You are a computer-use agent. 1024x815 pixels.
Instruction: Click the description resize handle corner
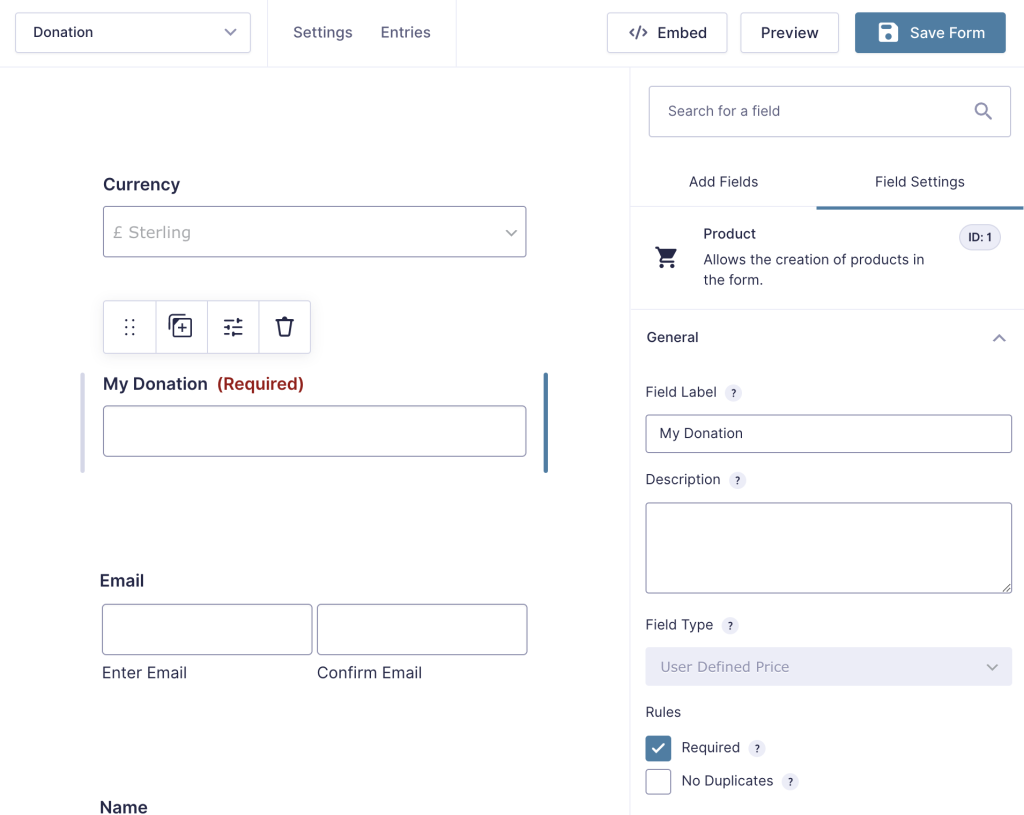coord(1006,588)
